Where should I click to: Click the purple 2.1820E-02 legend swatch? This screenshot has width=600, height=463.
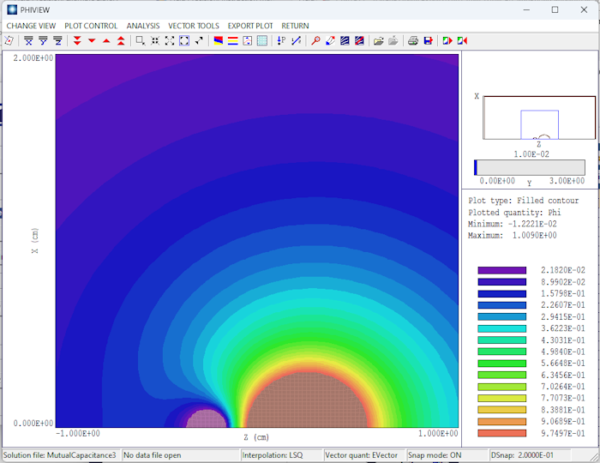(502, 271)
